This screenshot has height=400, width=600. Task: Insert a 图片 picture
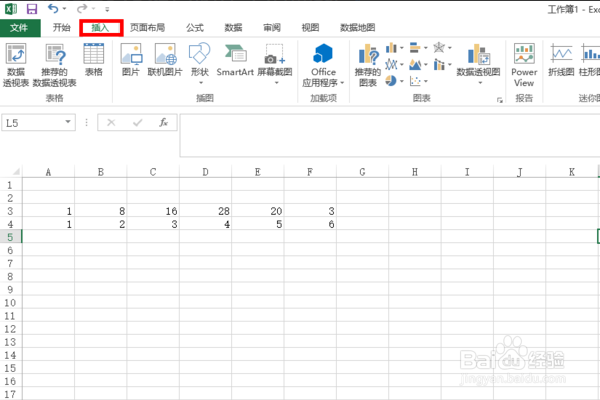pos(131,60)
